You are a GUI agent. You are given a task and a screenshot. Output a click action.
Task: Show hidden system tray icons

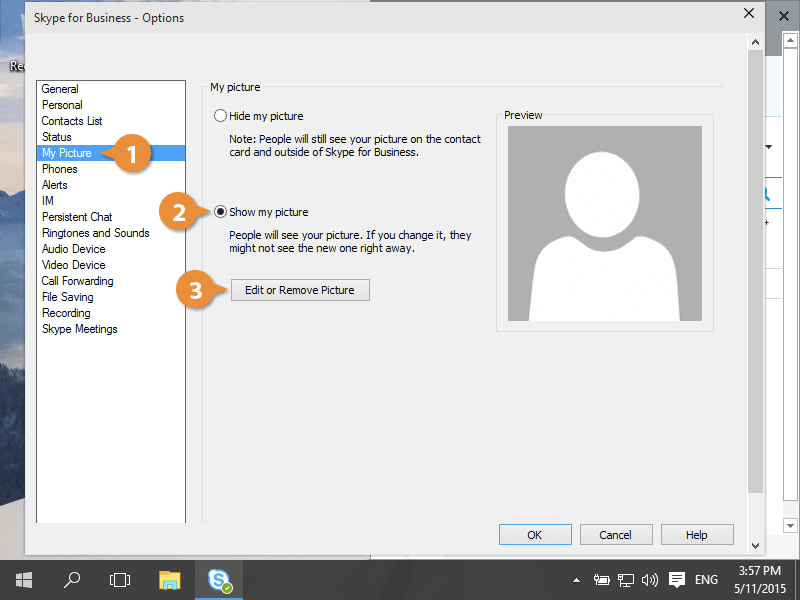coord(576,579)
